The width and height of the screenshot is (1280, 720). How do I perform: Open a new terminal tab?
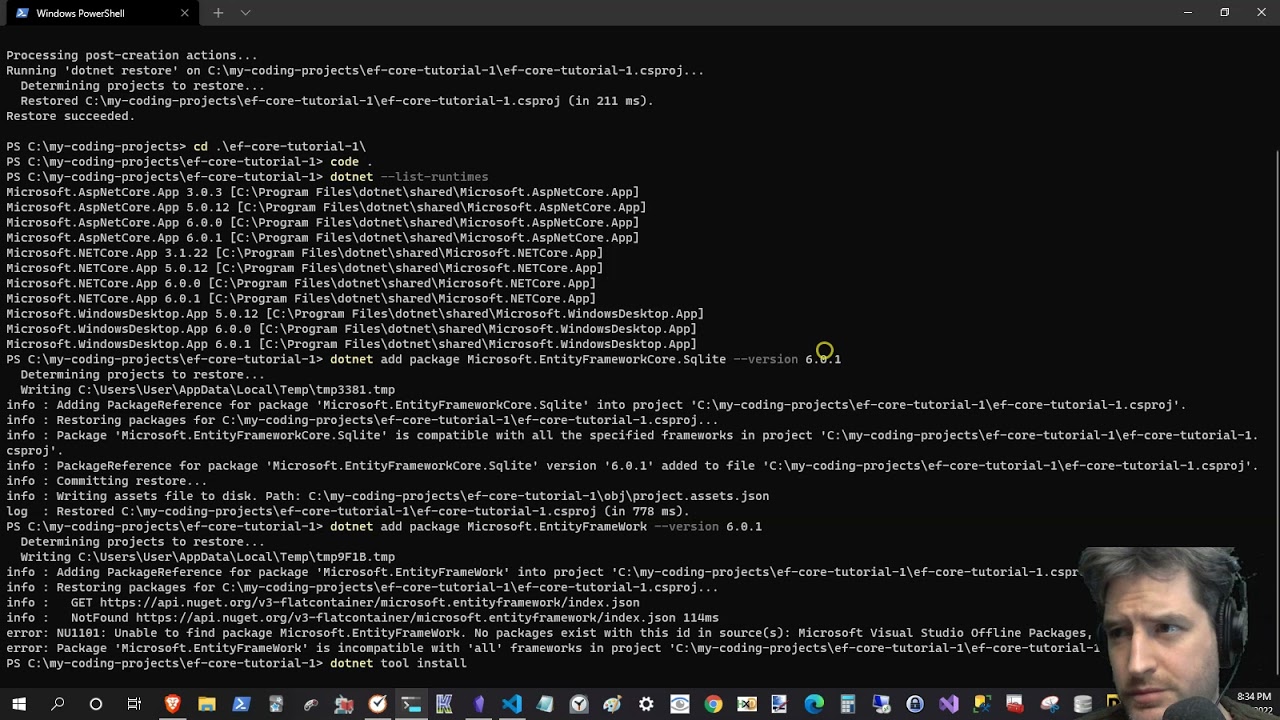pyautogui.click(x=218, y=13)
